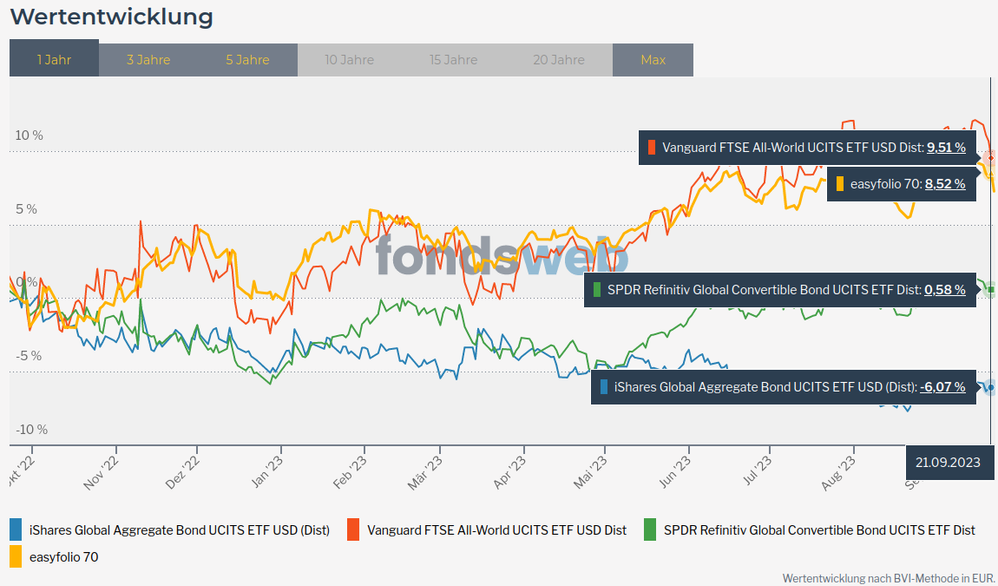Switch to the 3 Jahre tab

pyautogui.click(x=148, y=60)
